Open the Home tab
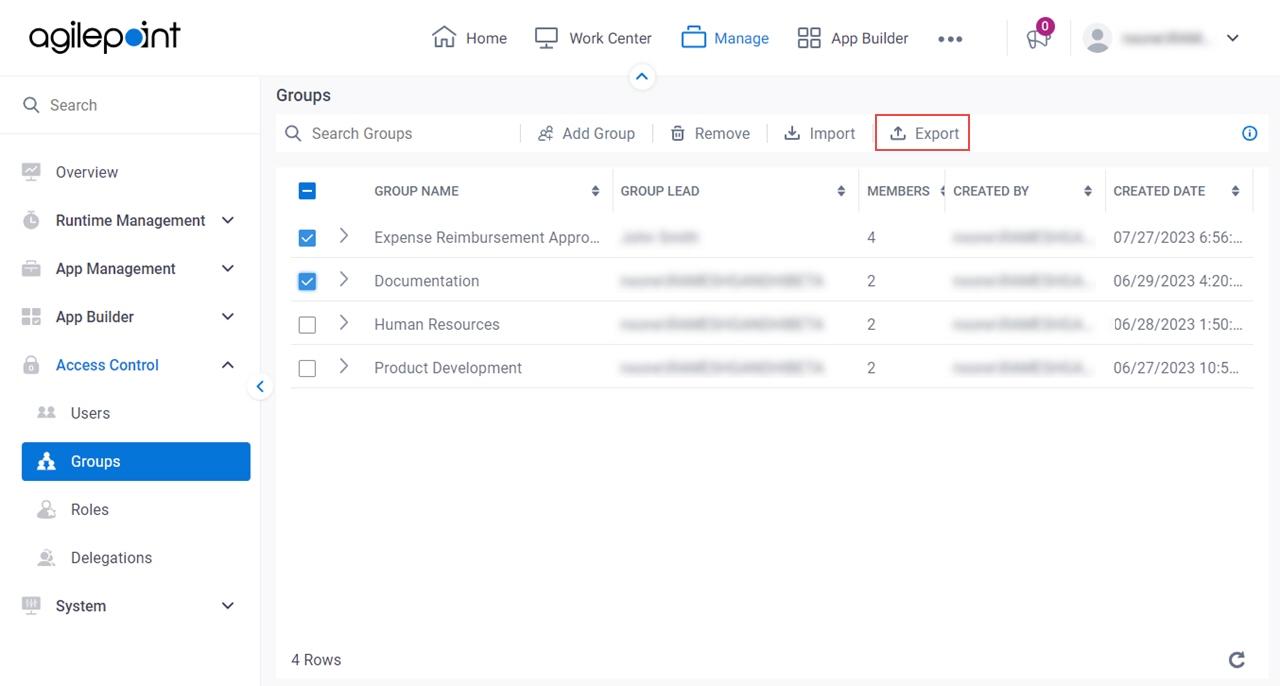 click(x=469, y=38)
